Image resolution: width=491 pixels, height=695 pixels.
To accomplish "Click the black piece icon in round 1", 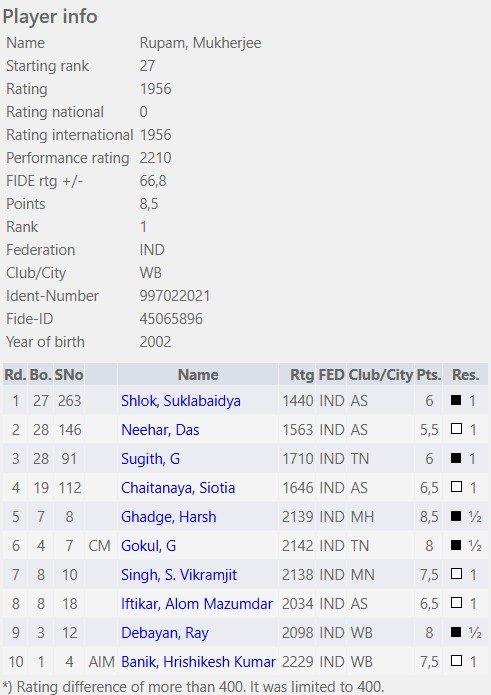I will point(456,400).
